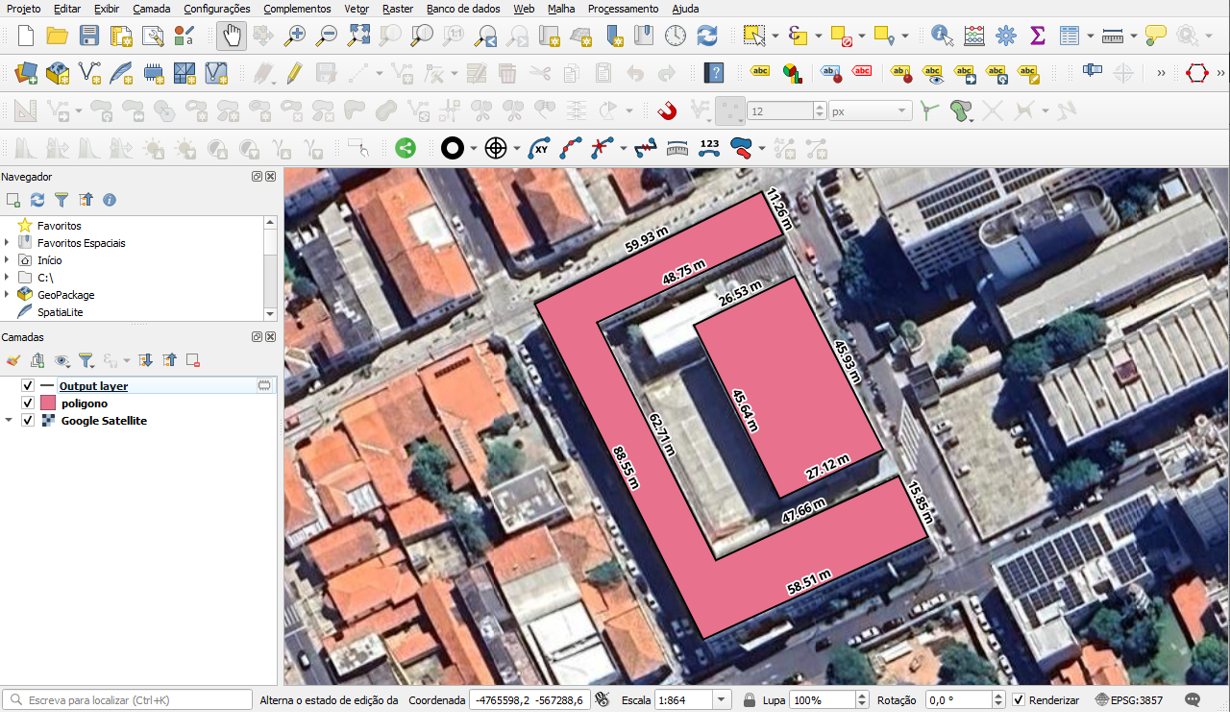Open the Escala scale dropdown

721,700
